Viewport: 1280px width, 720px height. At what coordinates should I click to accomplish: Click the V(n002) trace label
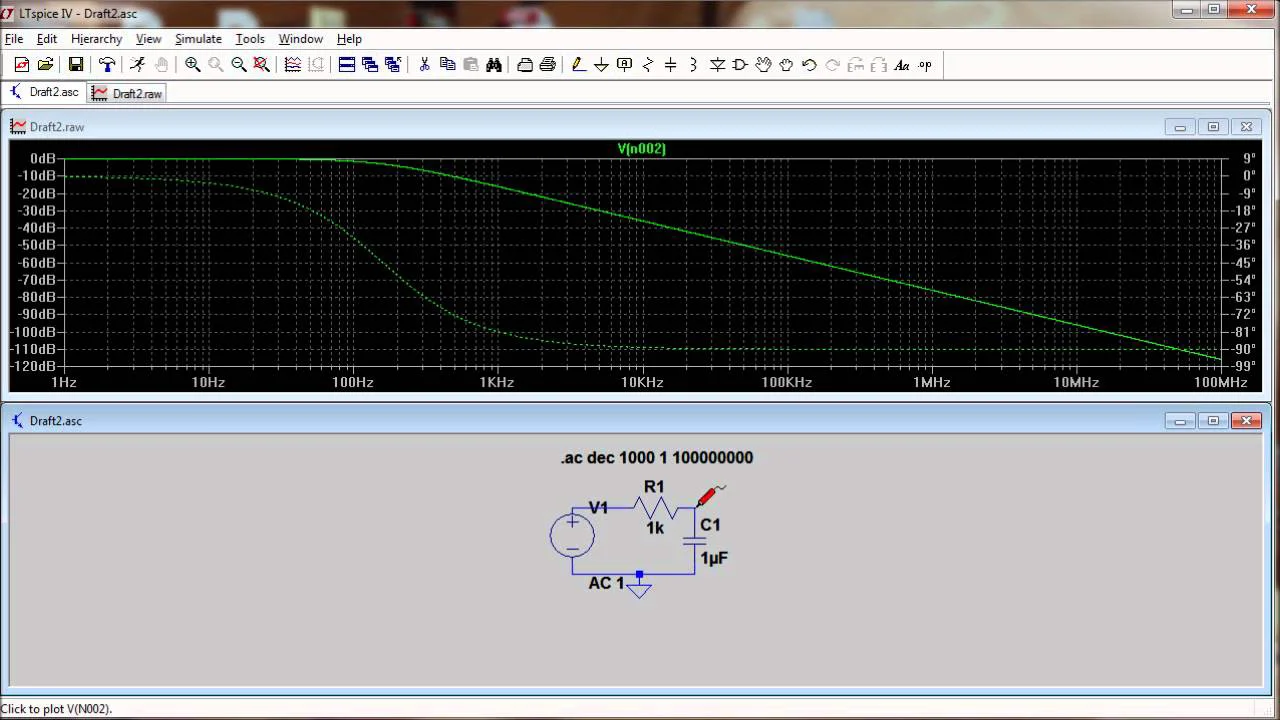click(x=641, y=149)
